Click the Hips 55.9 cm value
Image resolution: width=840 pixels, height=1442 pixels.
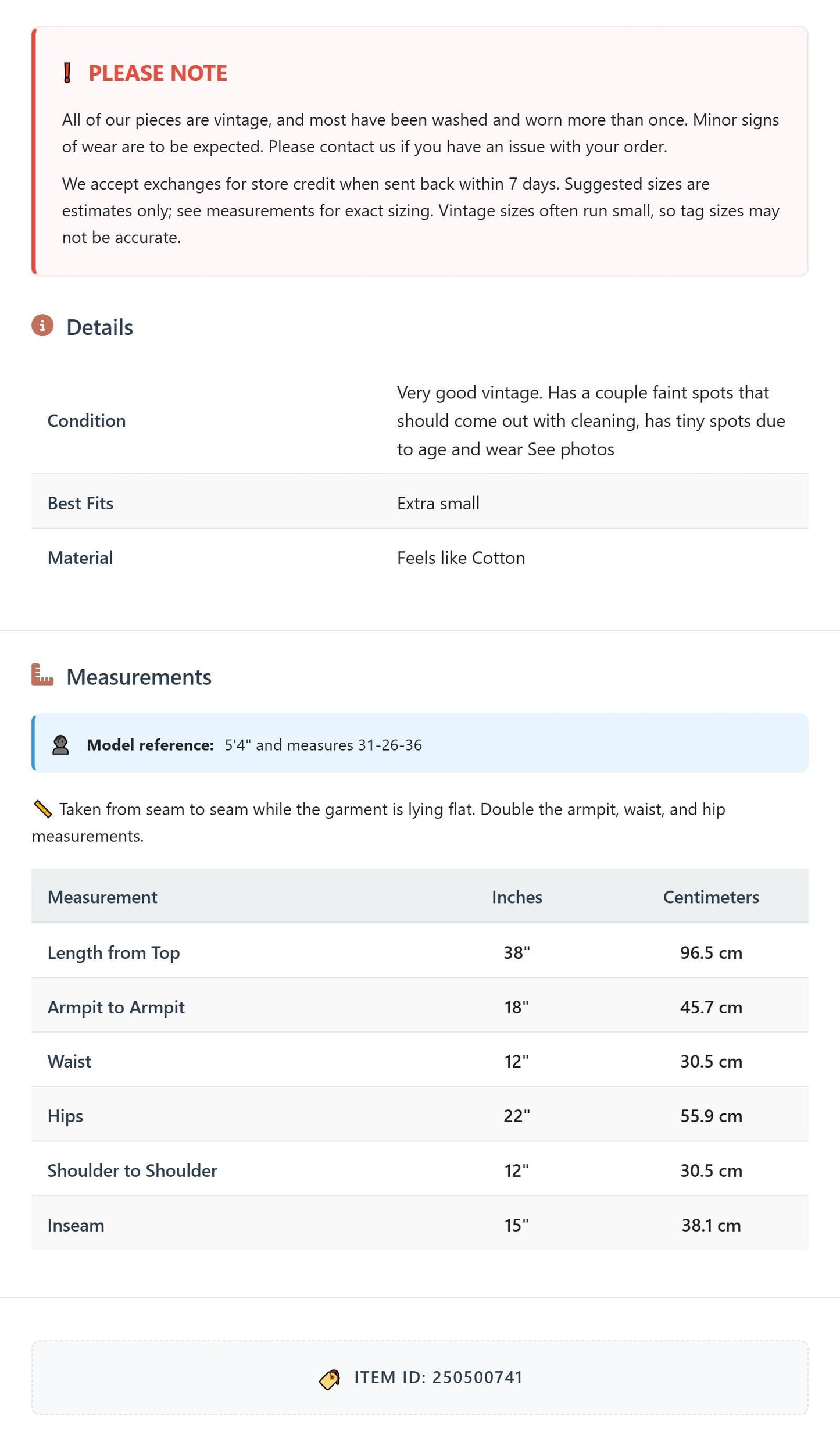[711, 1116]
